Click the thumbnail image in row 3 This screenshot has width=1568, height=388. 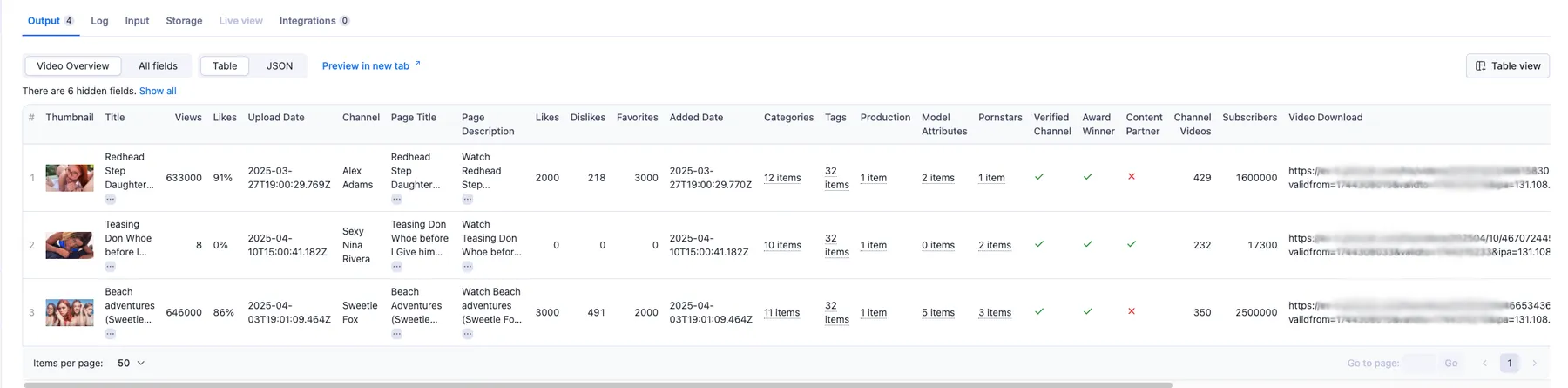[x=70, y=312]
